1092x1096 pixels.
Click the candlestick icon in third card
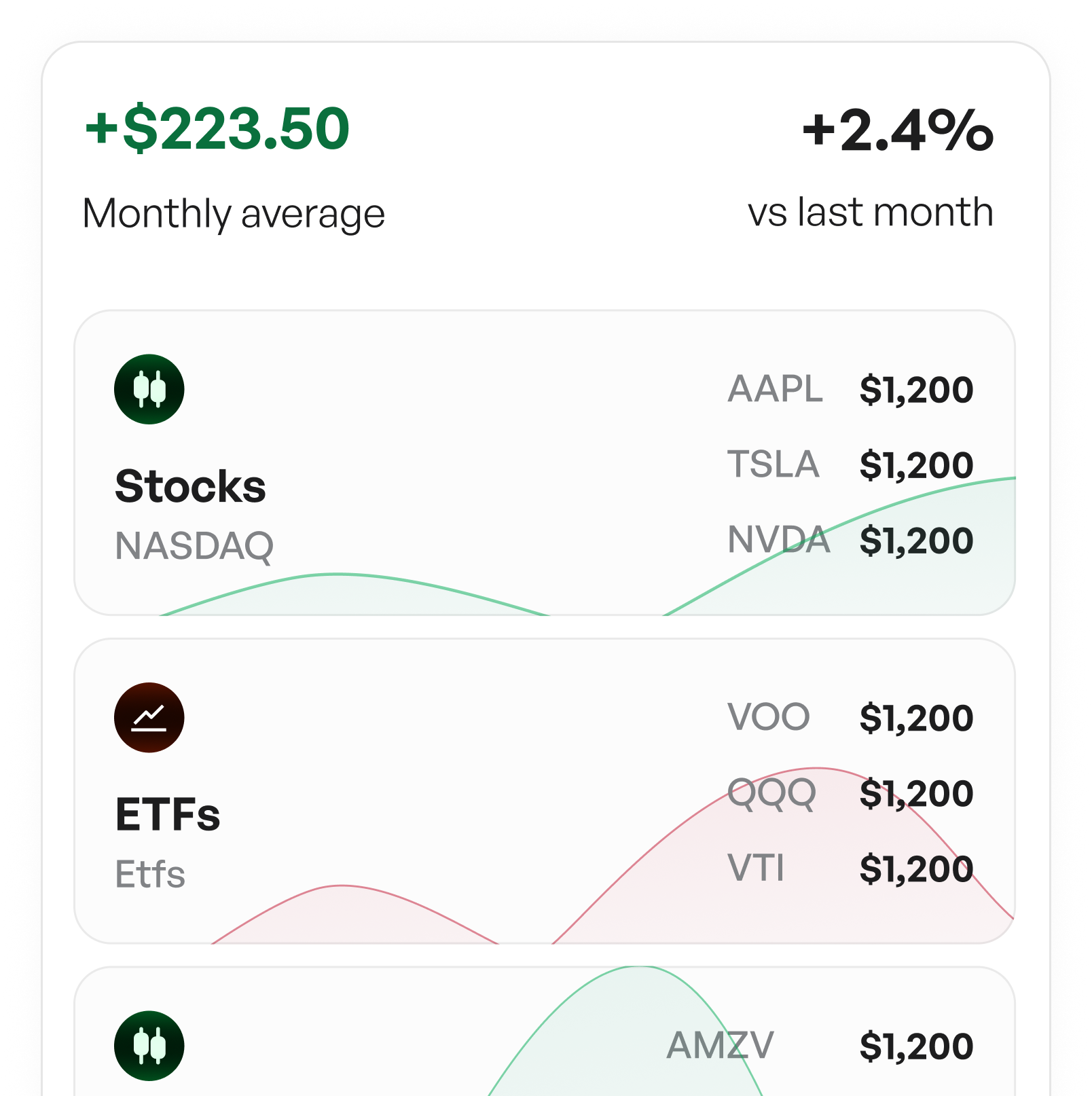pos(149,1046)
